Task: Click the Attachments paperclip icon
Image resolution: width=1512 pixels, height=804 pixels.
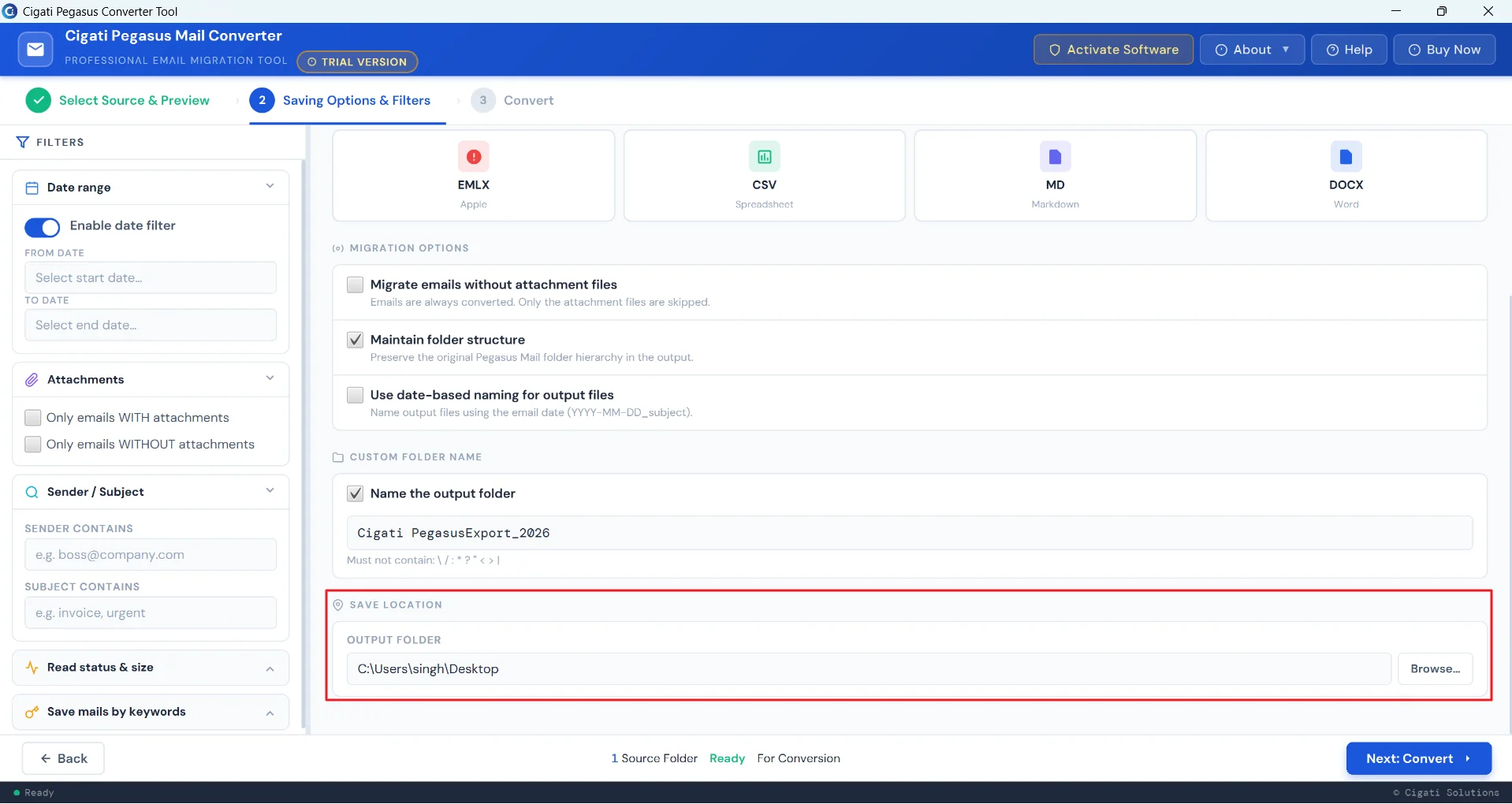Action: pos(32,380)
